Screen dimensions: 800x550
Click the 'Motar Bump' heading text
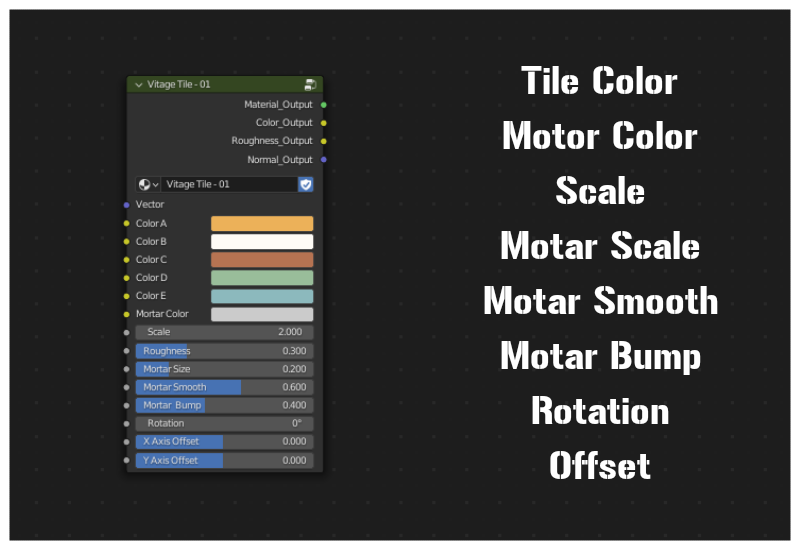(x=600, y=356)
